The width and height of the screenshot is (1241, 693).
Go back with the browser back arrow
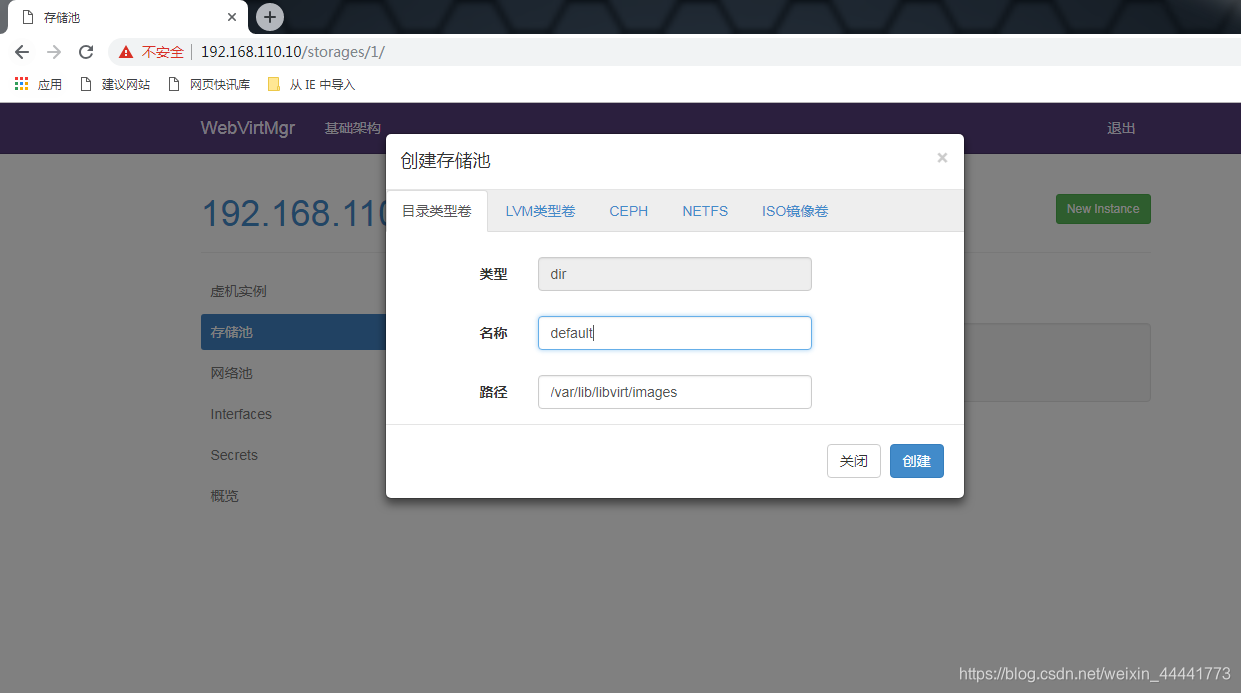21,52
